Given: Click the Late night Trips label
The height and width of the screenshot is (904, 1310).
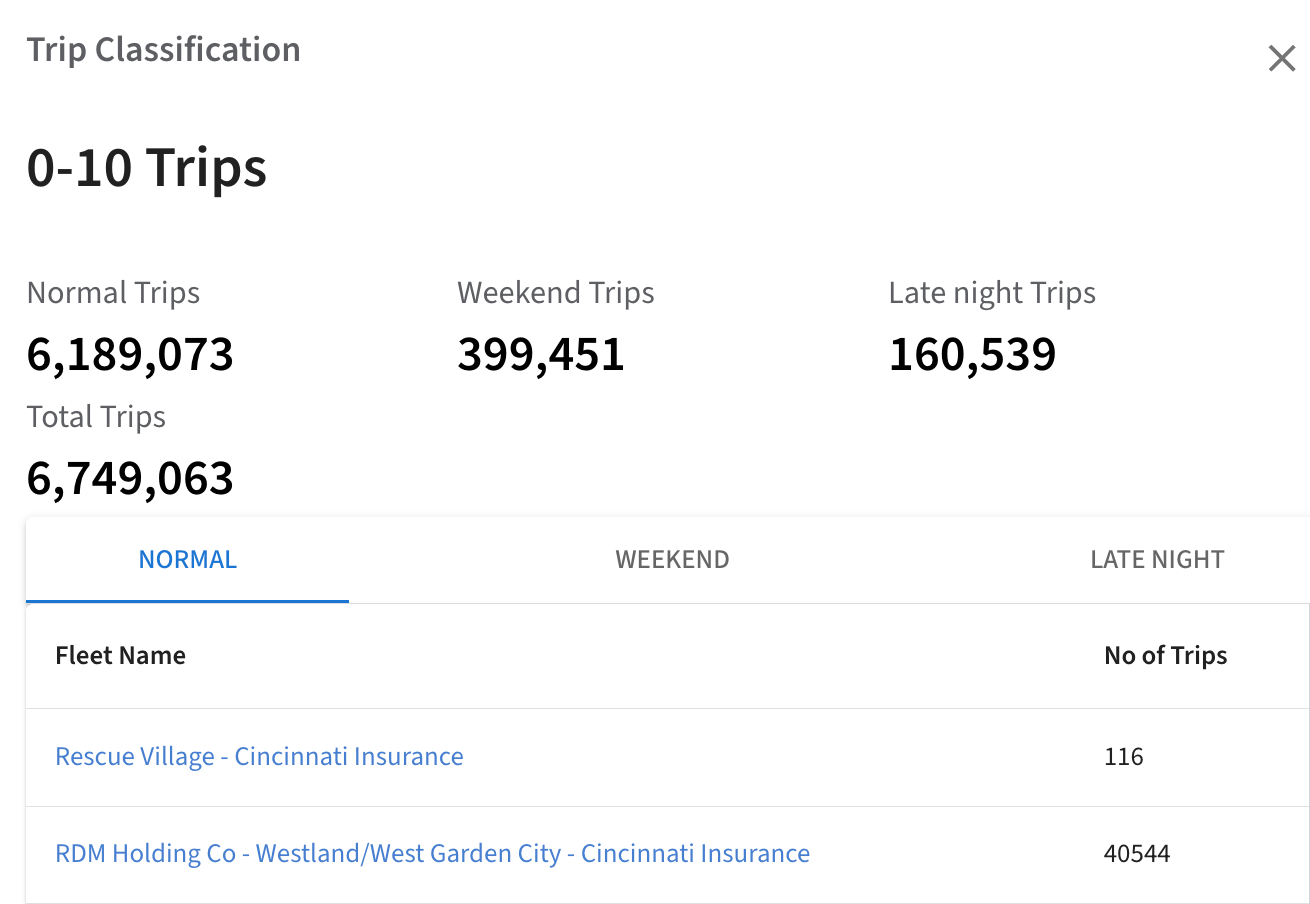Looking at the screenshot, I should coord(992,293).
